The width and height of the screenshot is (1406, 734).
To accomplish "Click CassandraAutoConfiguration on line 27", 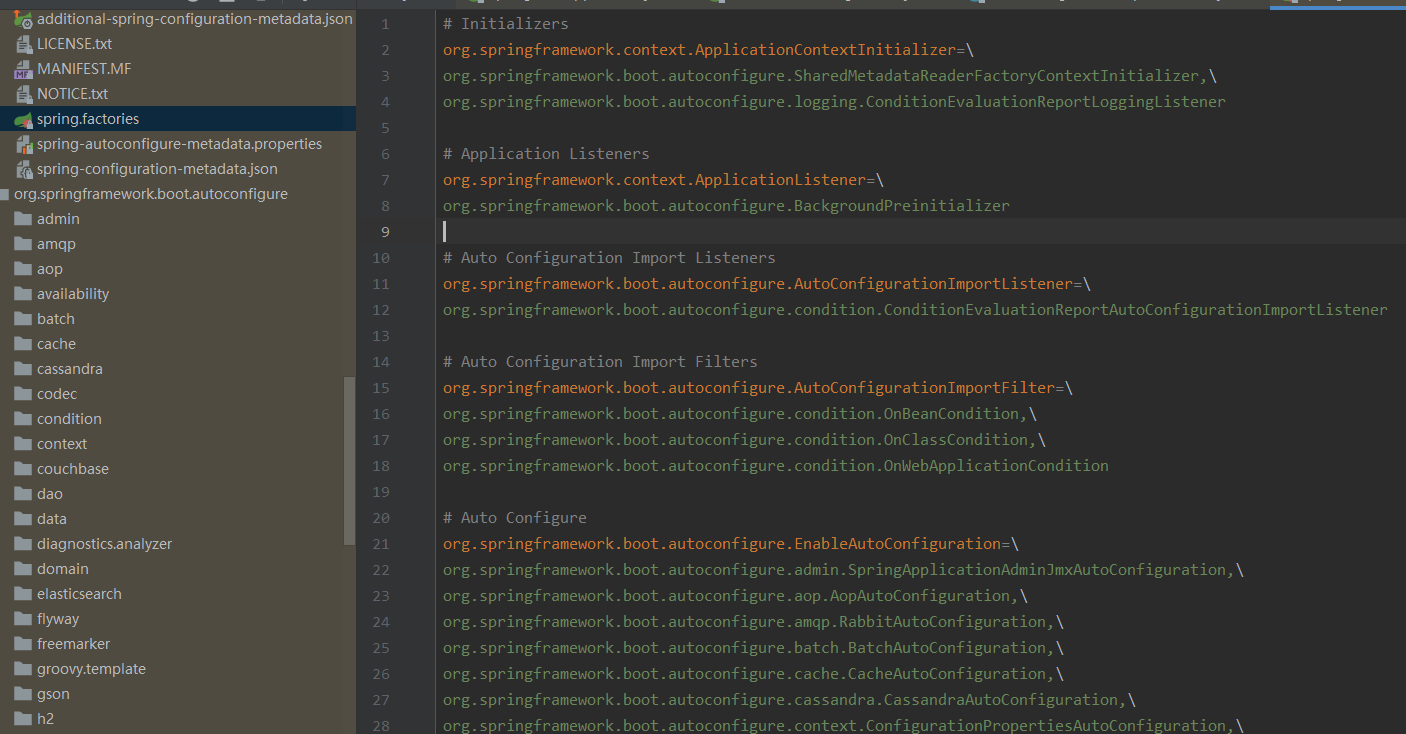I will pos(1000,700).
